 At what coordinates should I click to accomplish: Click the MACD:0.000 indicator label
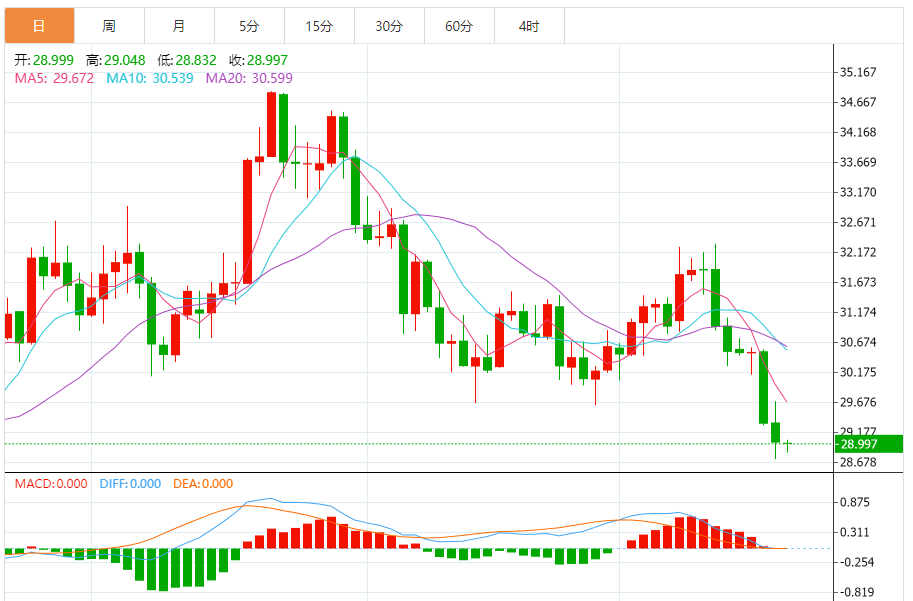pos(51,483)
